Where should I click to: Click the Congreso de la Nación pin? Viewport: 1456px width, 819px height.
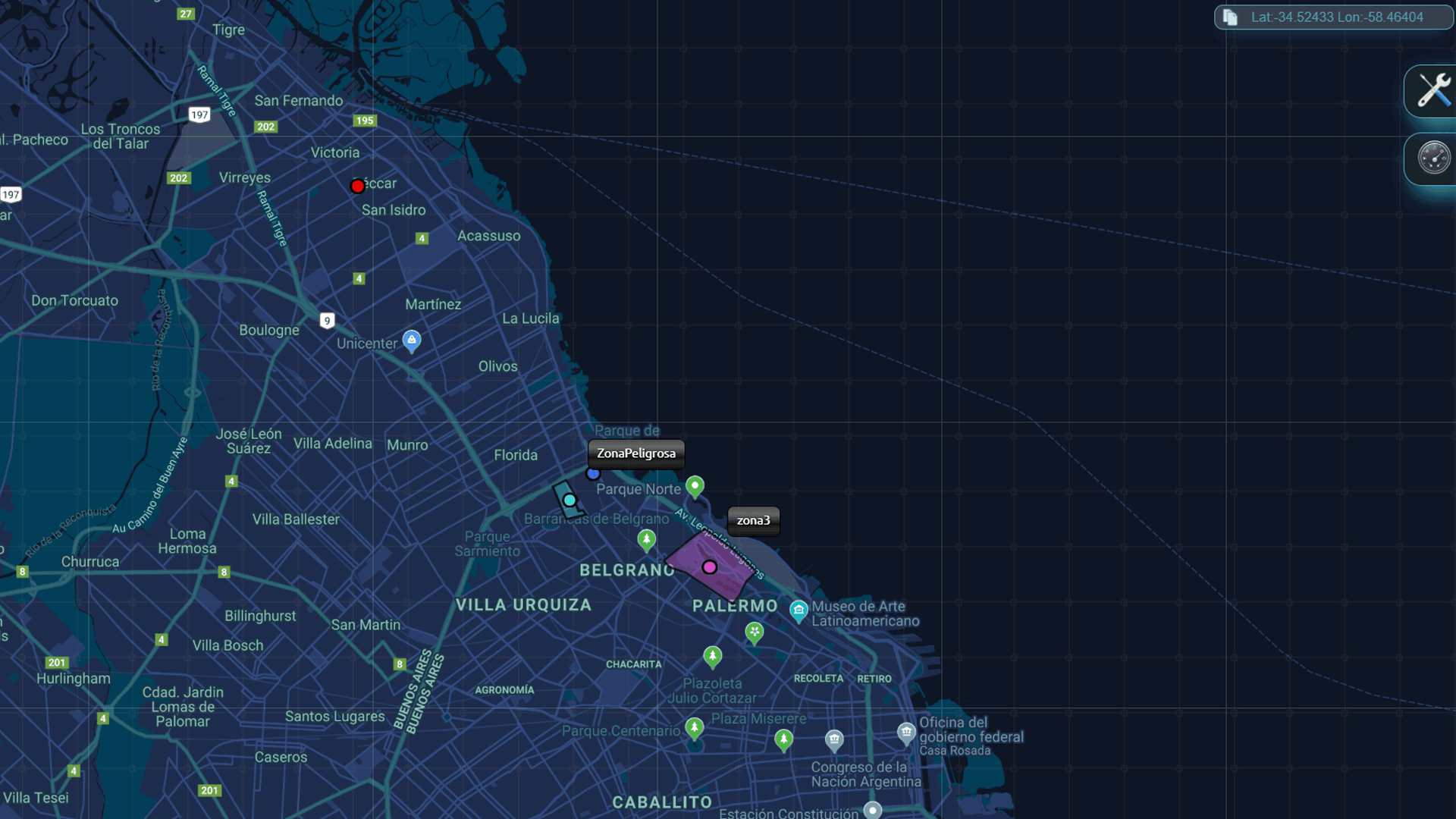(834, 739)
